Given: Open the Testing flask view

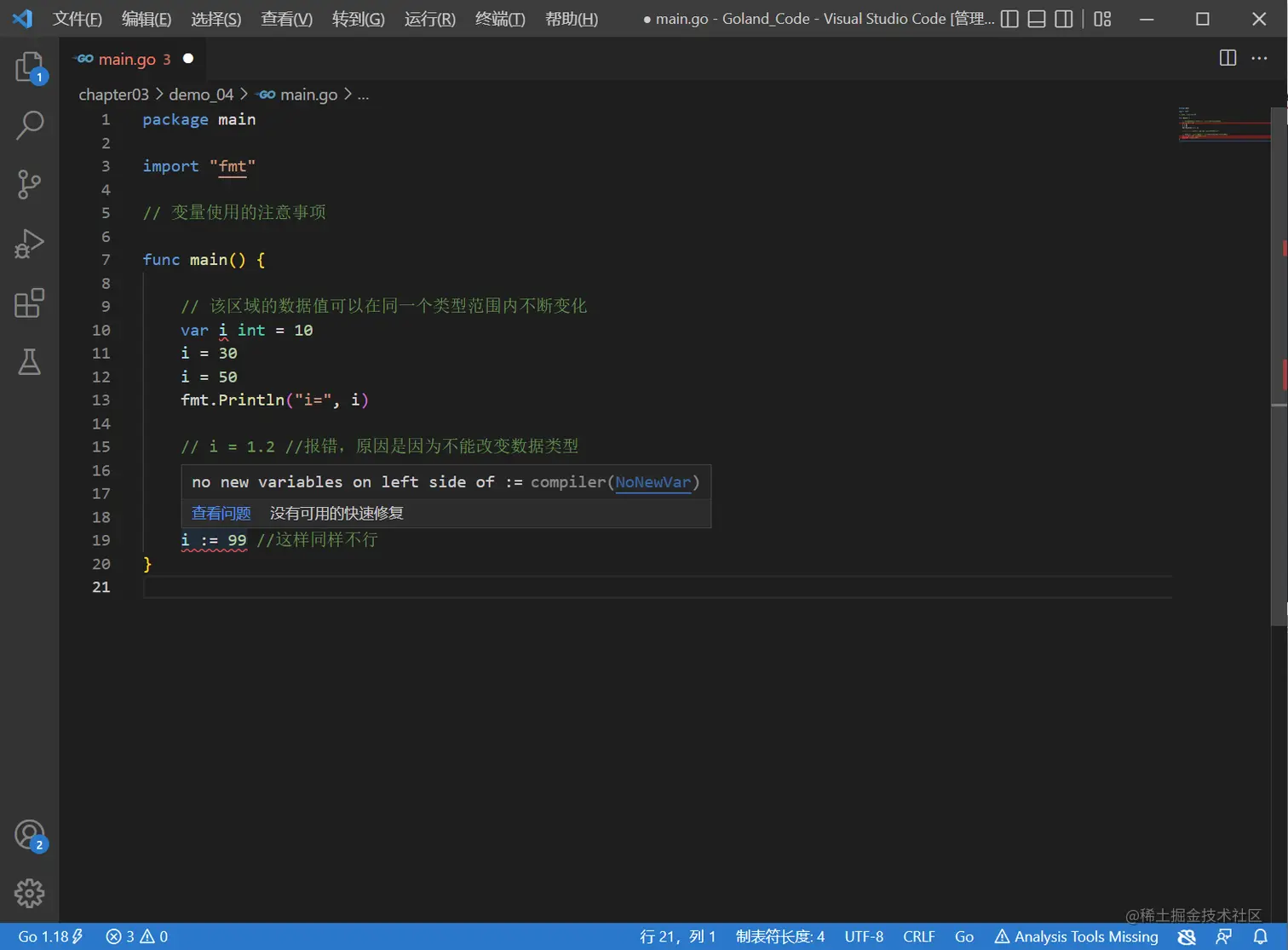Looking at the screenshot, I should click(30, 362).
